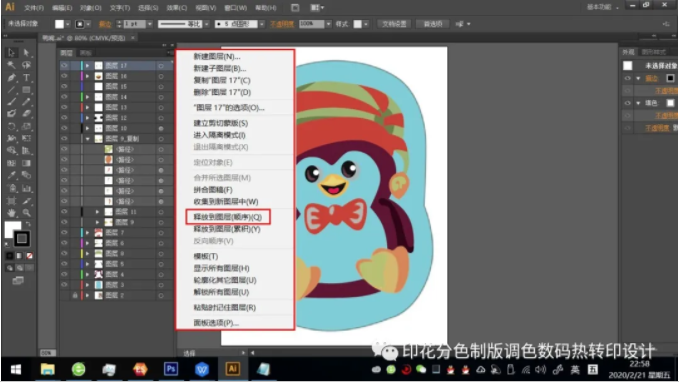Toggle visibility of 图层 14
679x382 pixels.
(64, 97)
